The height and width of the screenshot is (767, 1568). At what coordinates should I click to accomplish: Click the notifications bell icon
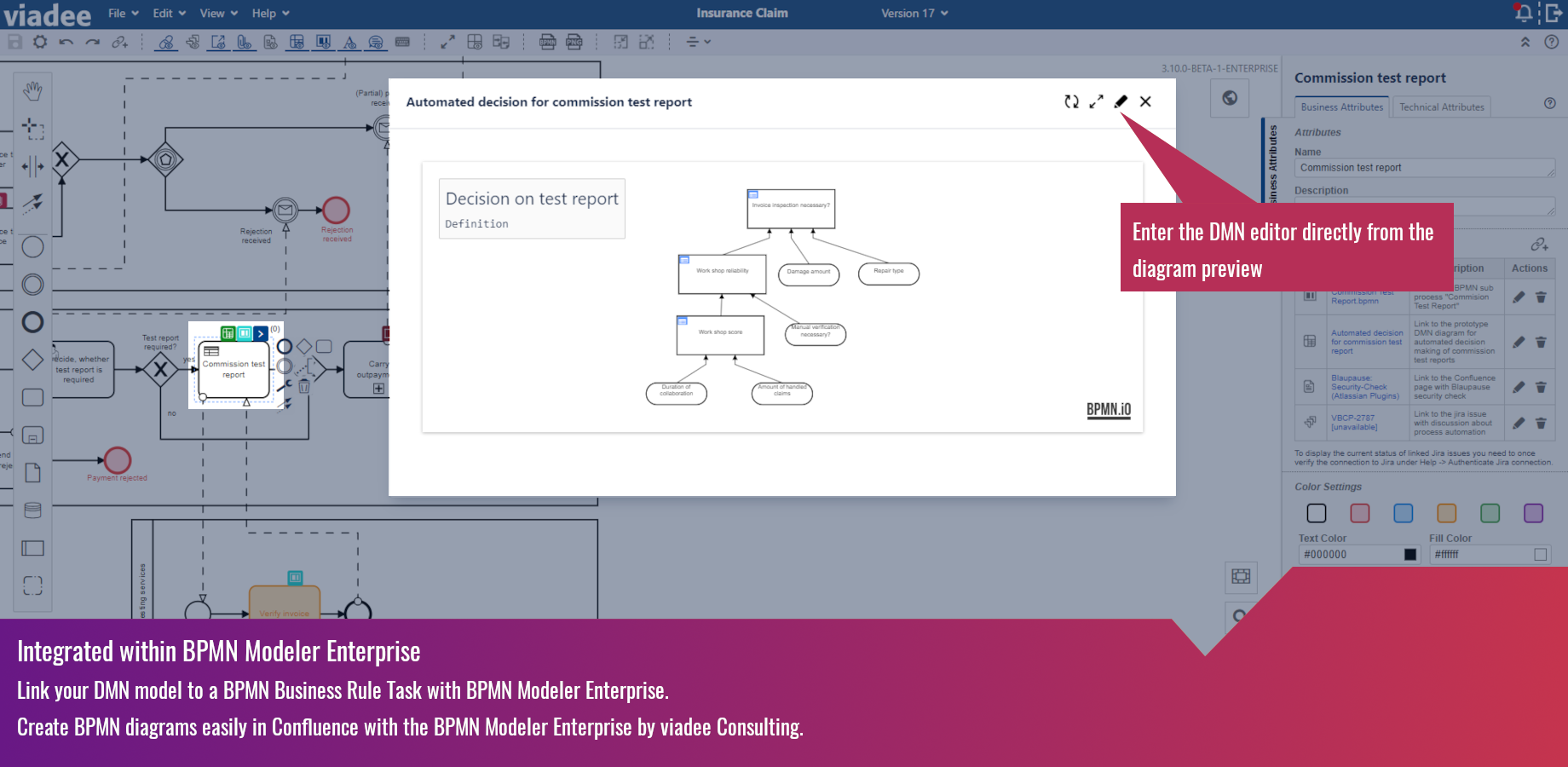point(1524,13)
